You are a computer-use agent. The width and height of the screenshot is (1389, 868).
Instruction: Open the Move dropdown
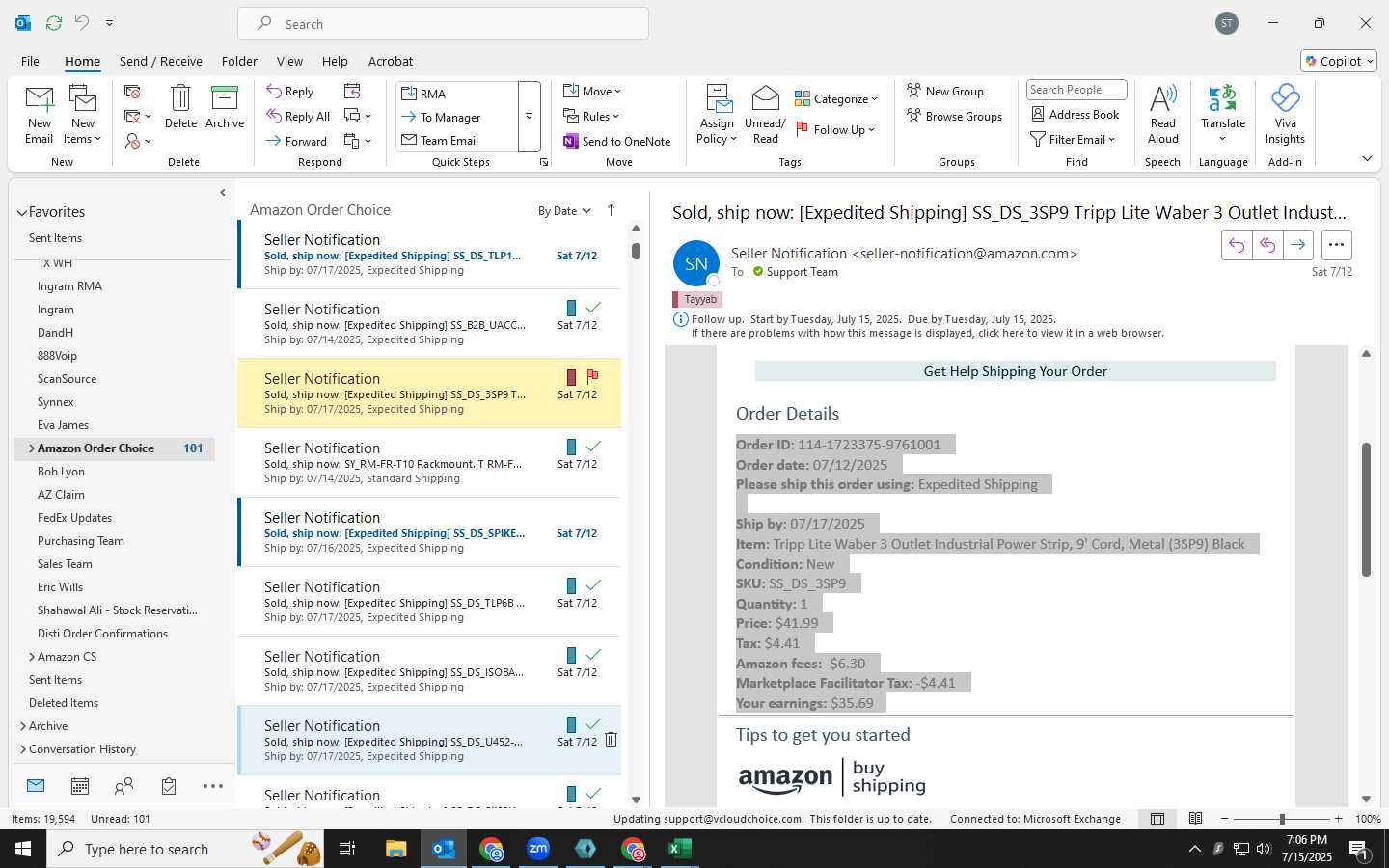[x=592, y=92]
